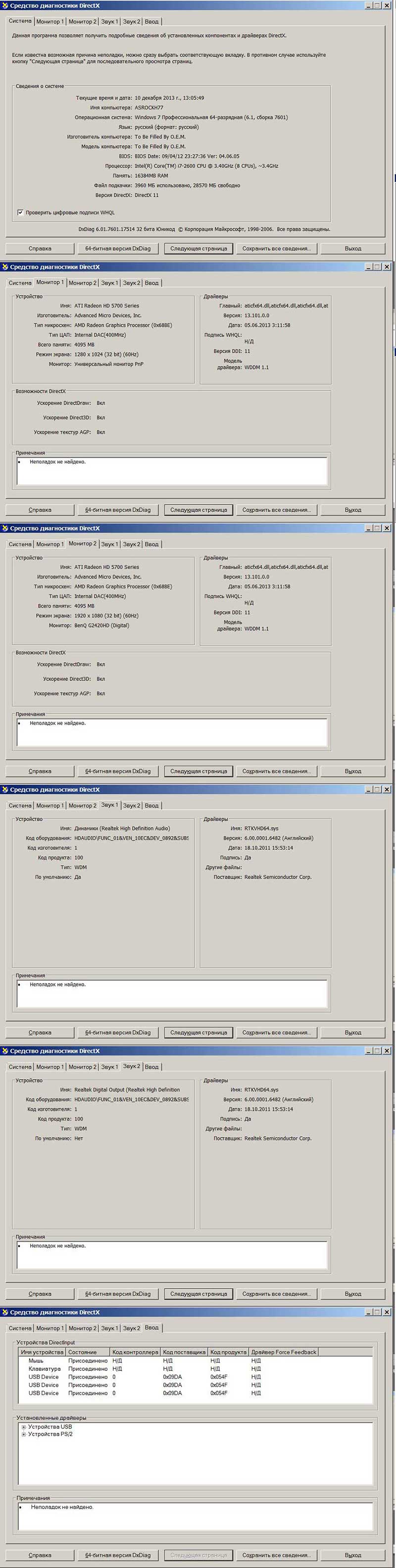The width and height of the screenshot is (396, 1568).
Task: Expand the "Устройства USB" driver tree node
Action: [24, 1427]
